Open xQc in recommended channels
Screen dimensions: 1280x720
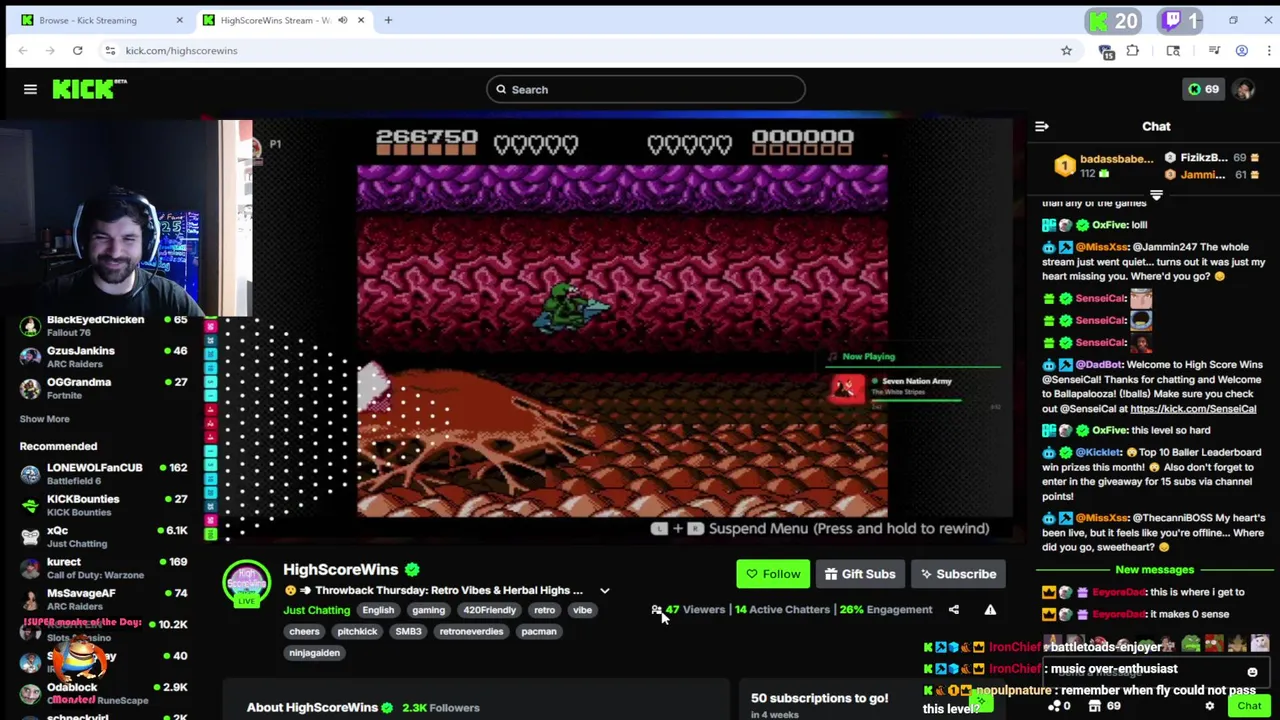[103, 537]
